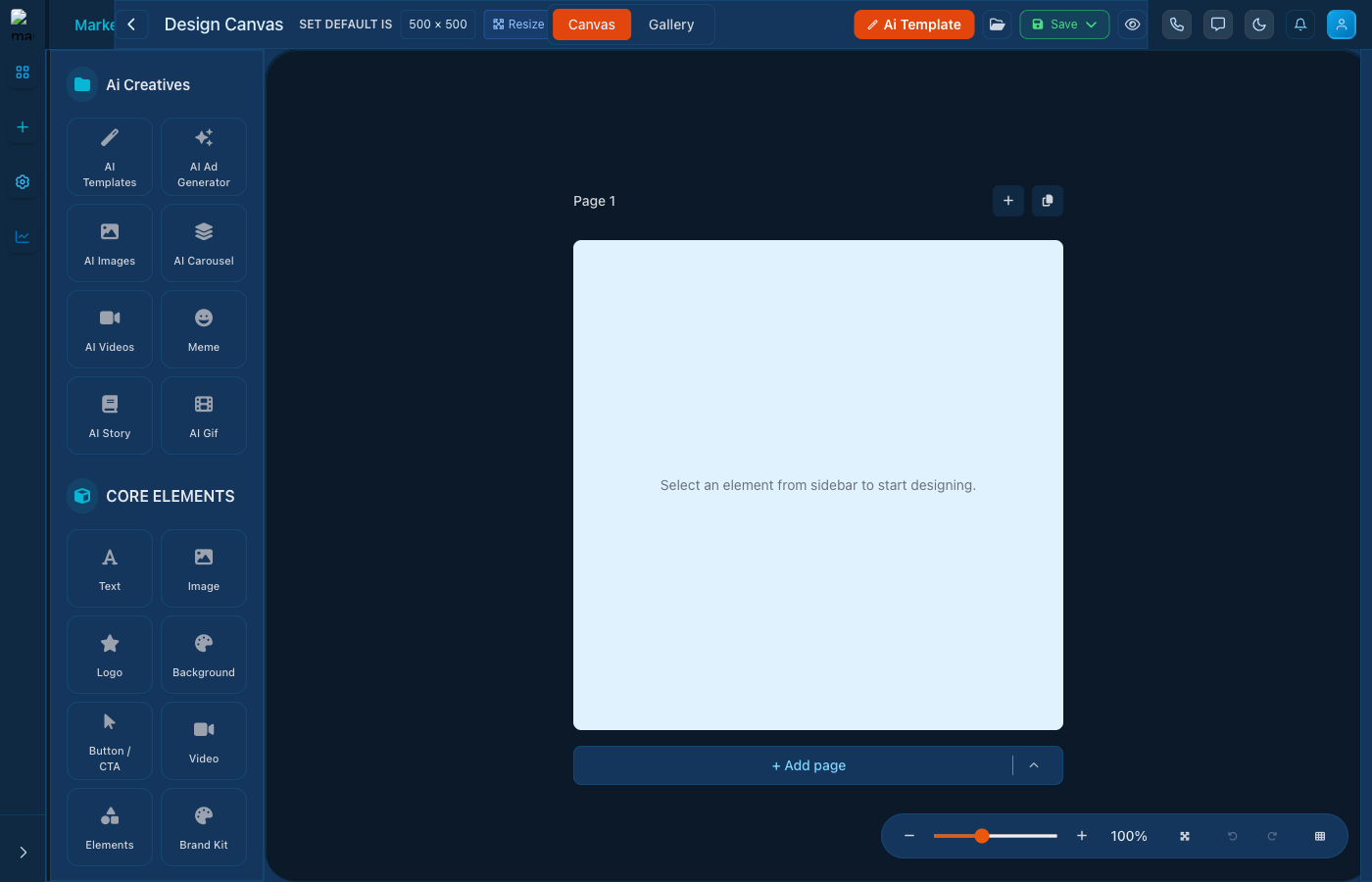Open the user profile avatar

coord(1342,24)
